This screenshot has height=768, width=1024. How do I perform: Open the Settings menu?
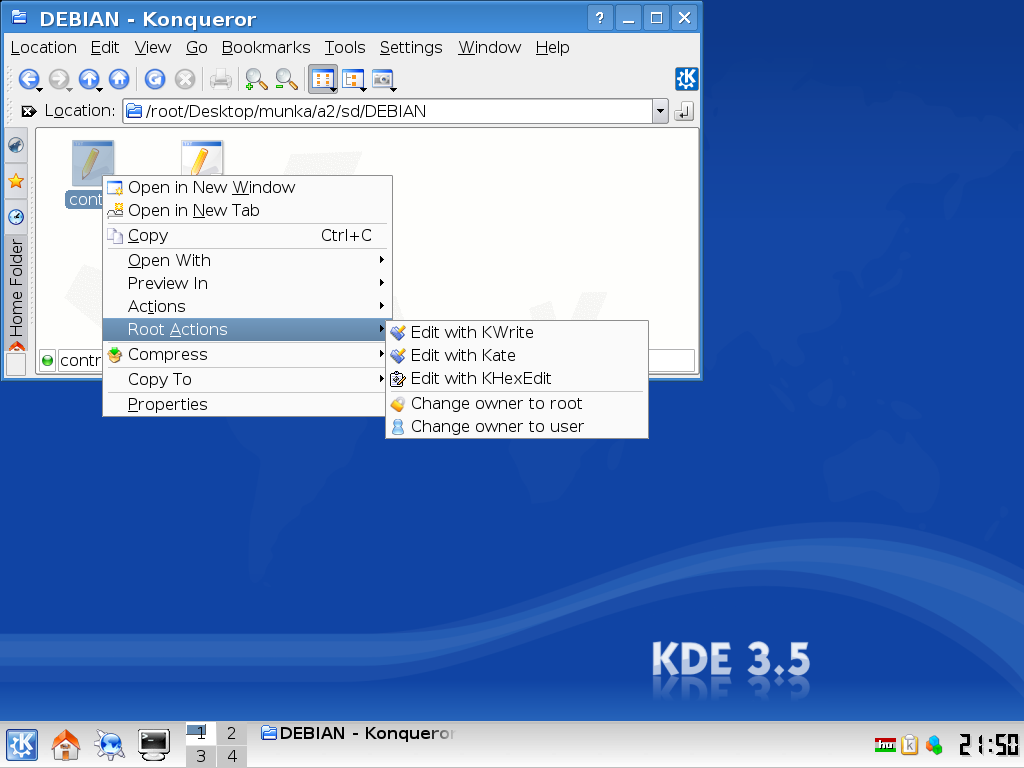tap(411, 48)
